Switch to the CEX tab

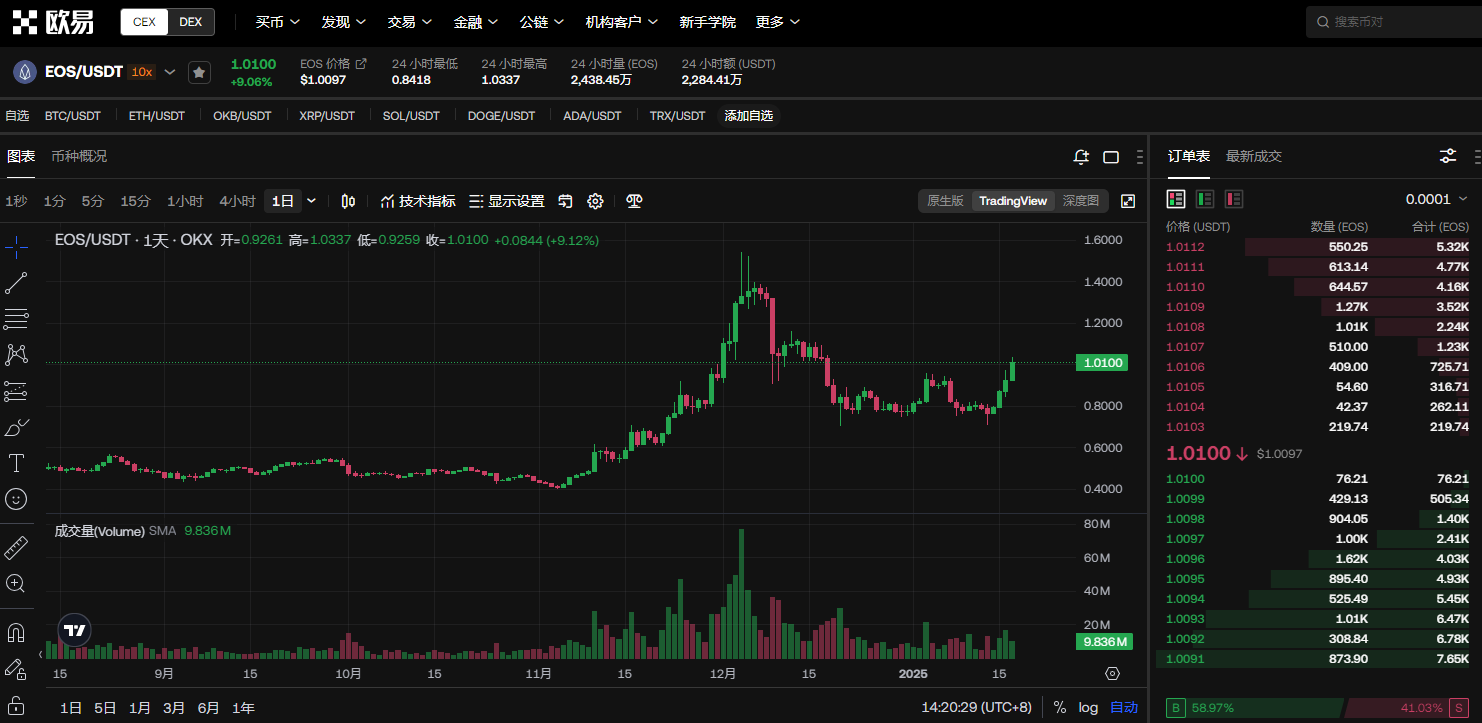144,22
